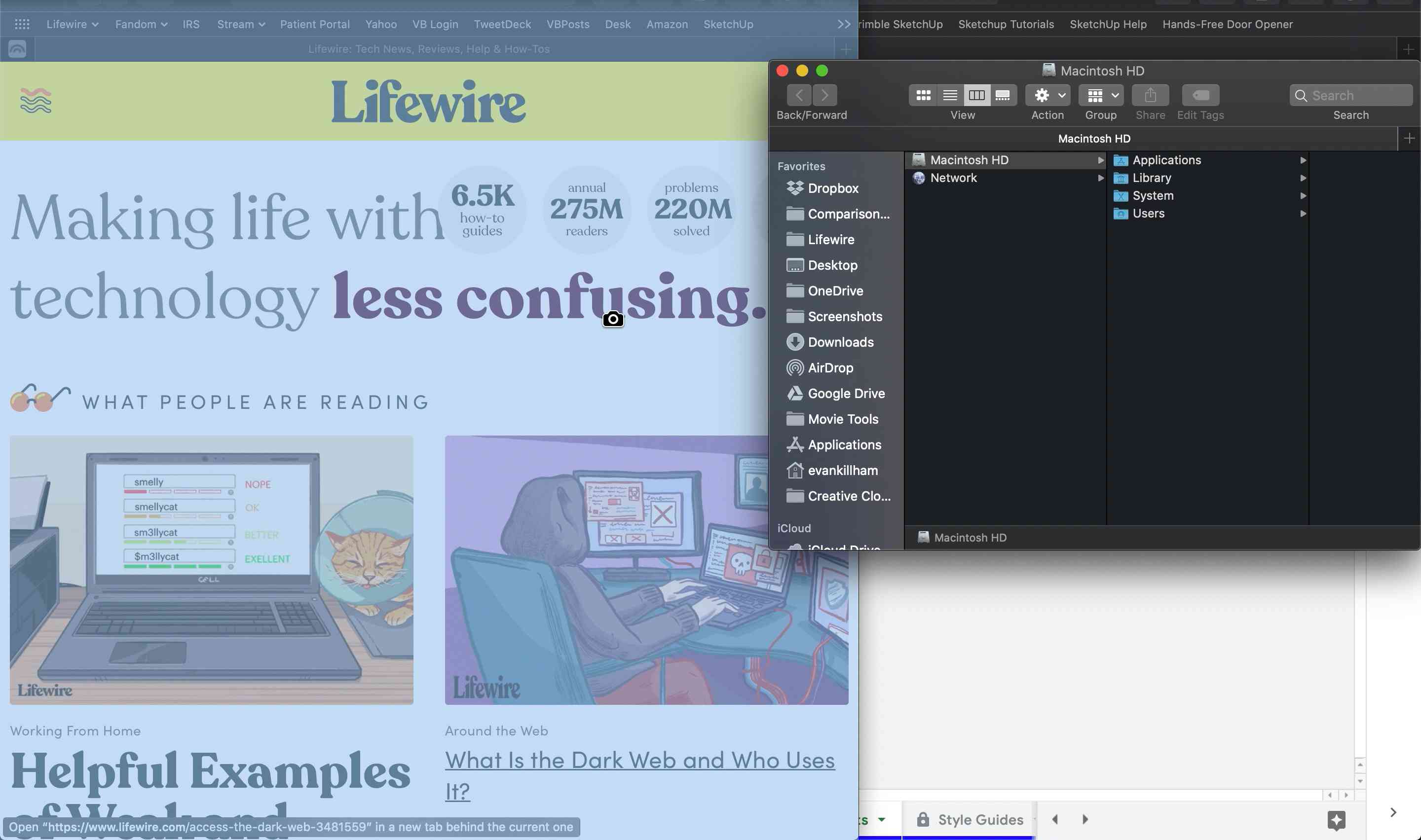Click the Edit Tags icon in Finder
The width and height of the screenshot is (1421, 840).
click(x=1200, y=95)
